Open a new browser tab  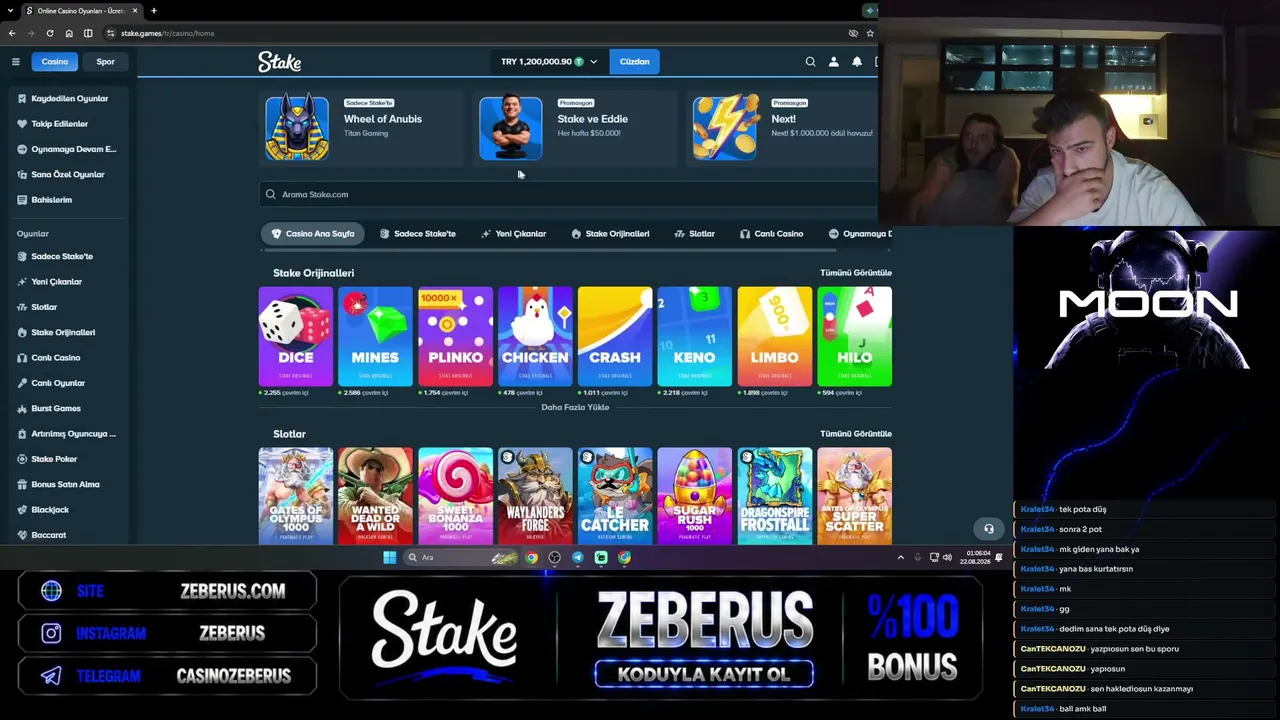153,11
